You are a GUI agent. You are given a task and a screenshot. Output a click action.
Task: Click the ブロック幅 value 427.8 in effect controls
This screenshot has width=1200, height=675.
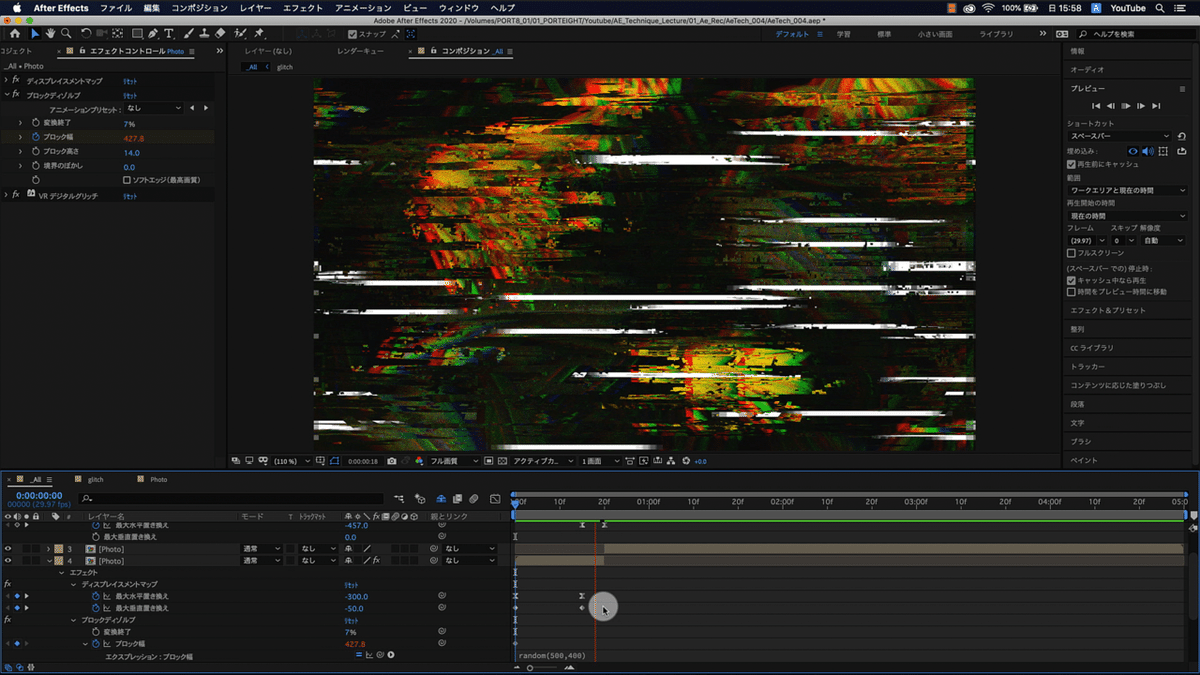[134, 138]
